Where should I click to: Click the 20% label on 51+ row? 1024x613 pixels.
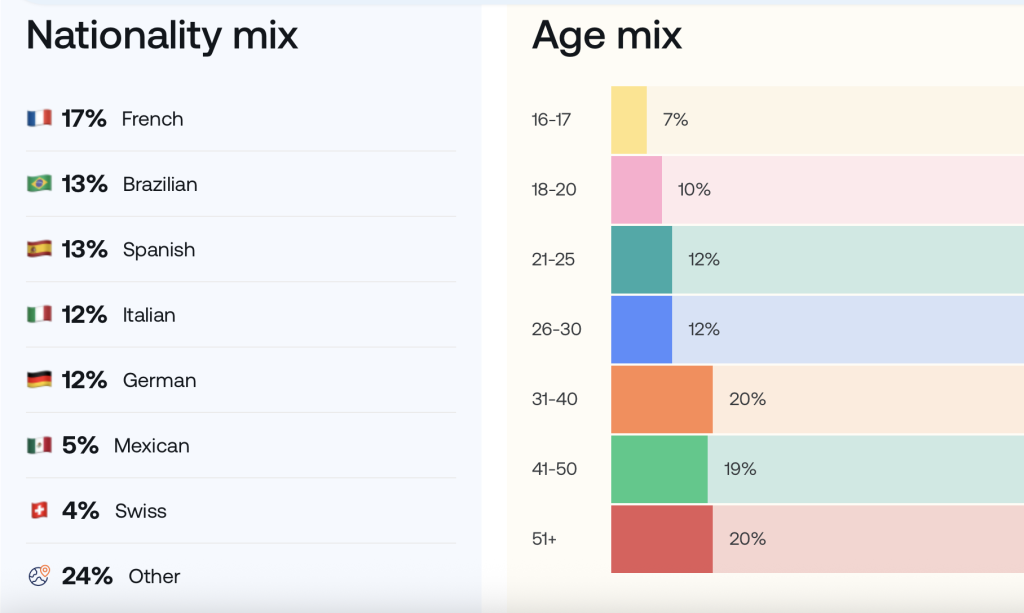tap(747, 539)
